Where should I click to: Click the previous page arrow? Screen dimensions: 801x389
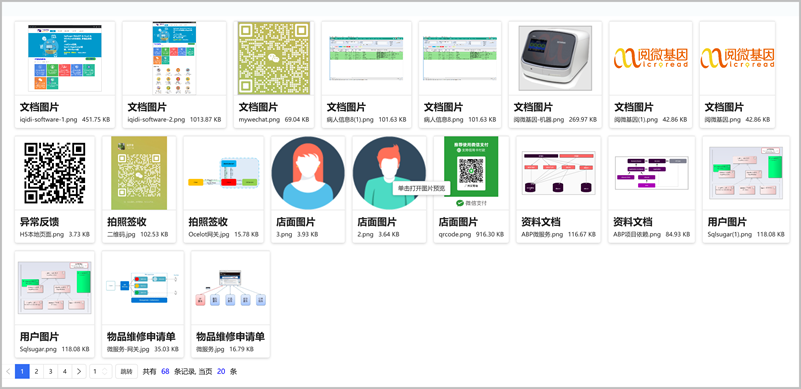pyautogui.click(x=8, y=372)
